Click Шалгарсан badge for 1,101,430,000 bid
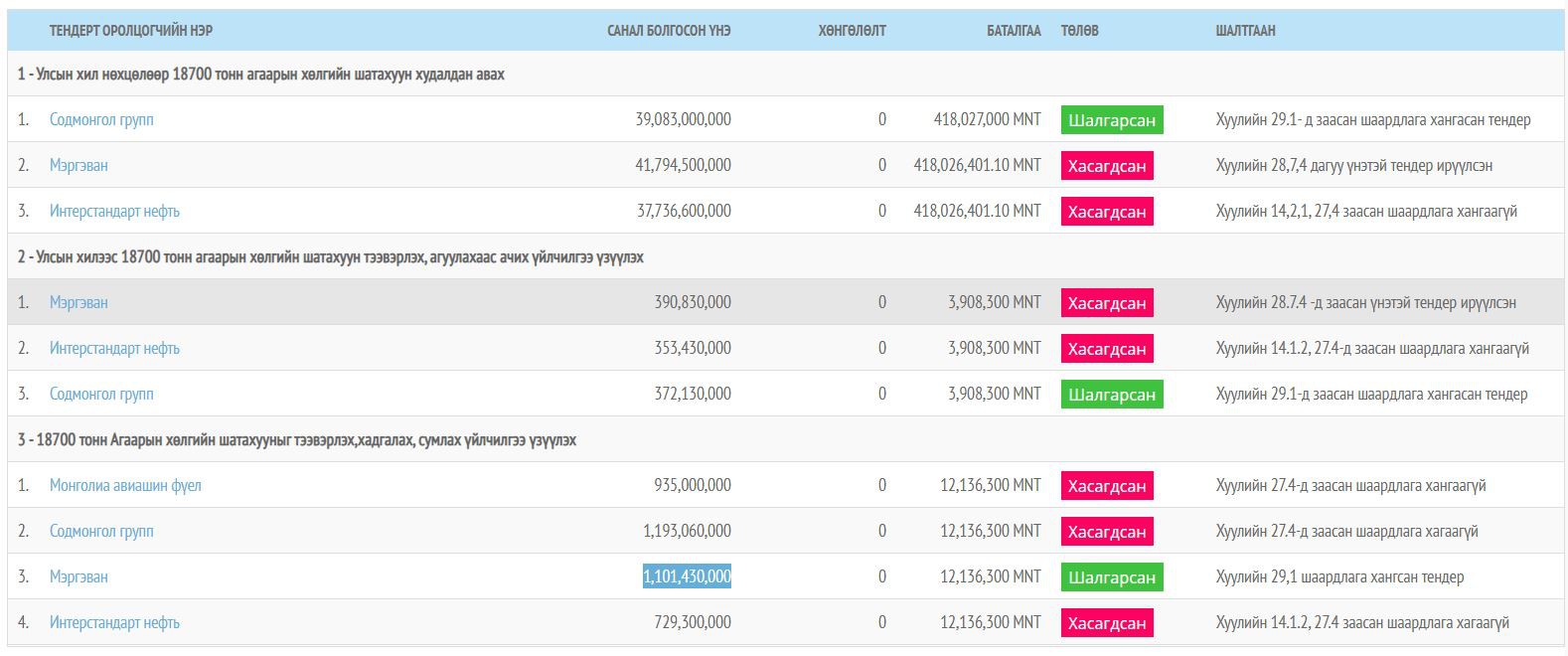Screen dimensions: 1568x656 pos(1111,577)
